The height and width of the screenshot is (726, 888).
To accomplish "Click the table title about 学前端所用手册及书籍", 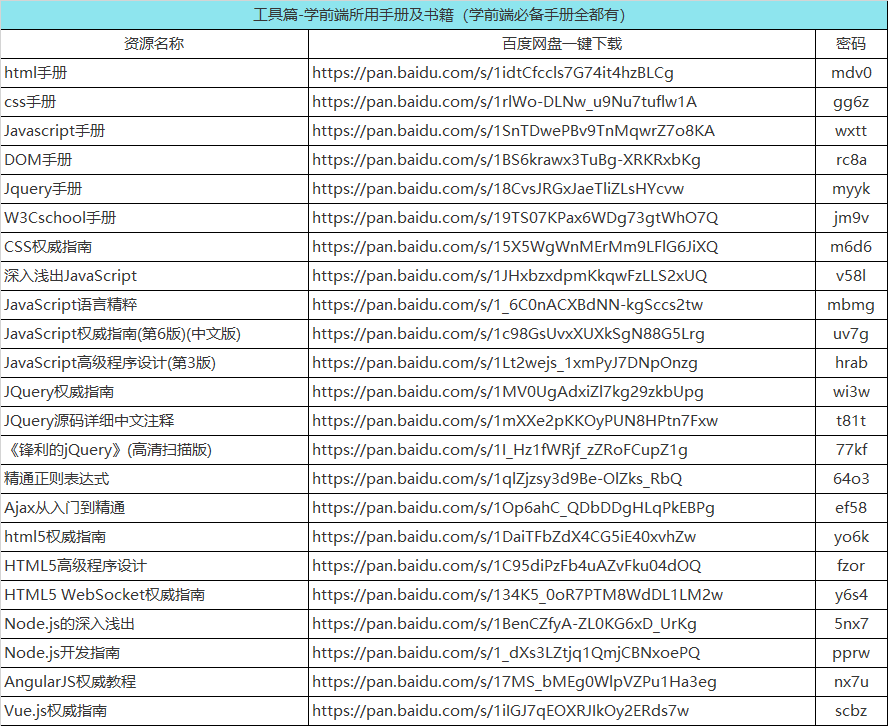I will click(x=439, y=15).
